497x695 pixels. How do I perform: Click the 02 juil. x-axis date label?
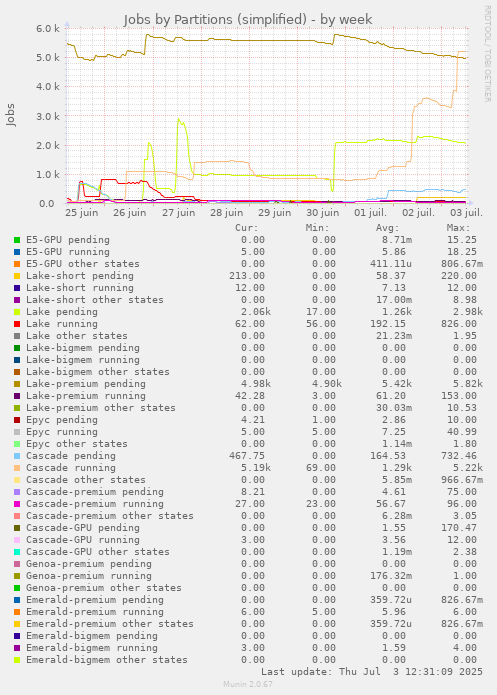(418, 213)
